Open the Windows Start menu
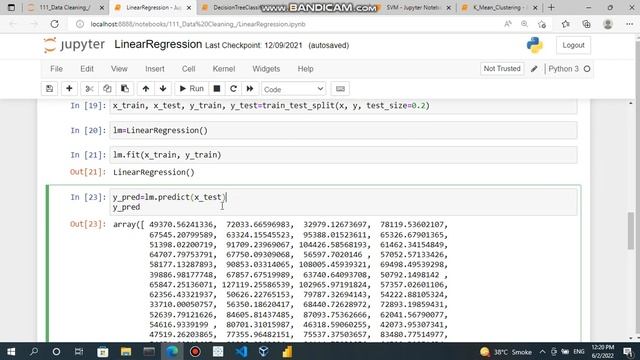The height and width of the screenshot is (360, 640). click(11, 351)
